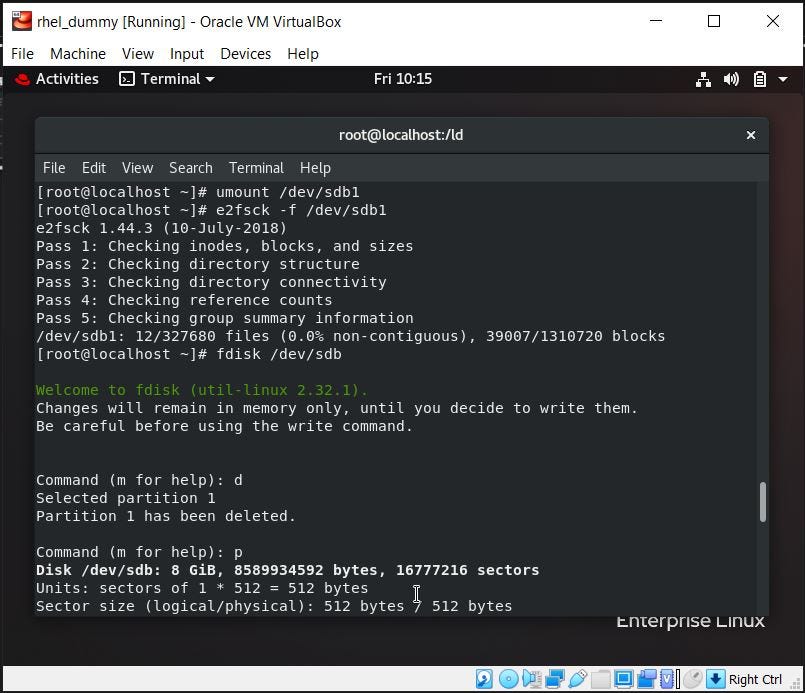This screenshot has width=805, height=693.
Task: Open VirtualBox Input menu
Action: click(187, 54)
